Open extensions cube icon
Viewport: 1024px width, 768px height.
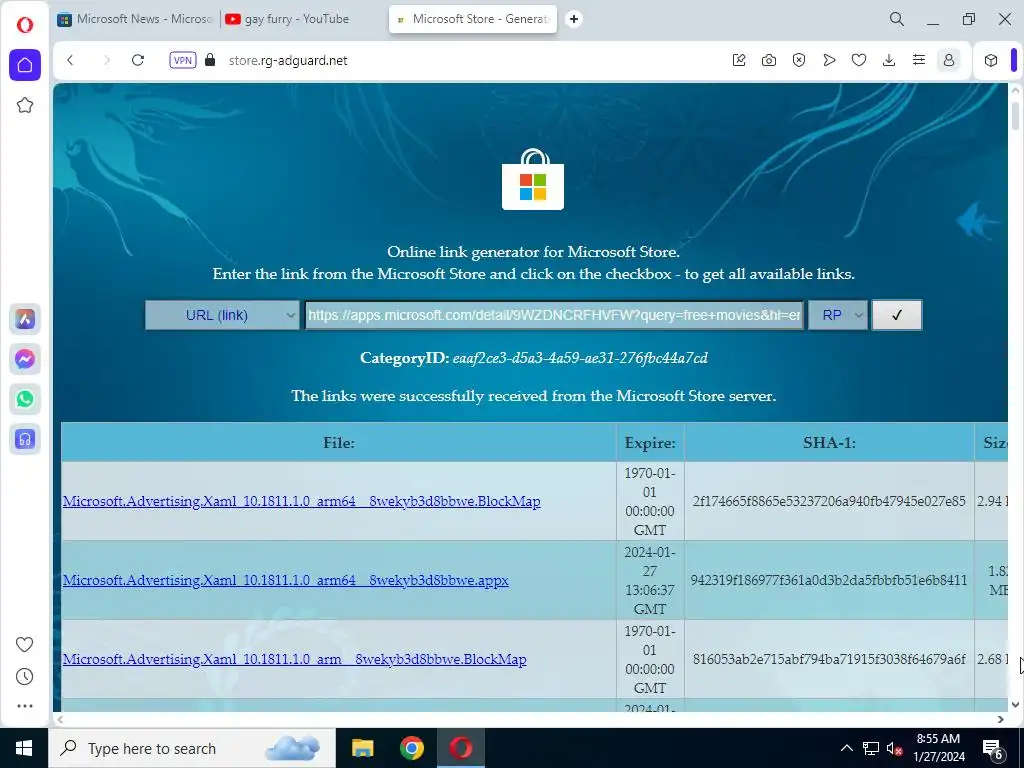click(991, 60)
